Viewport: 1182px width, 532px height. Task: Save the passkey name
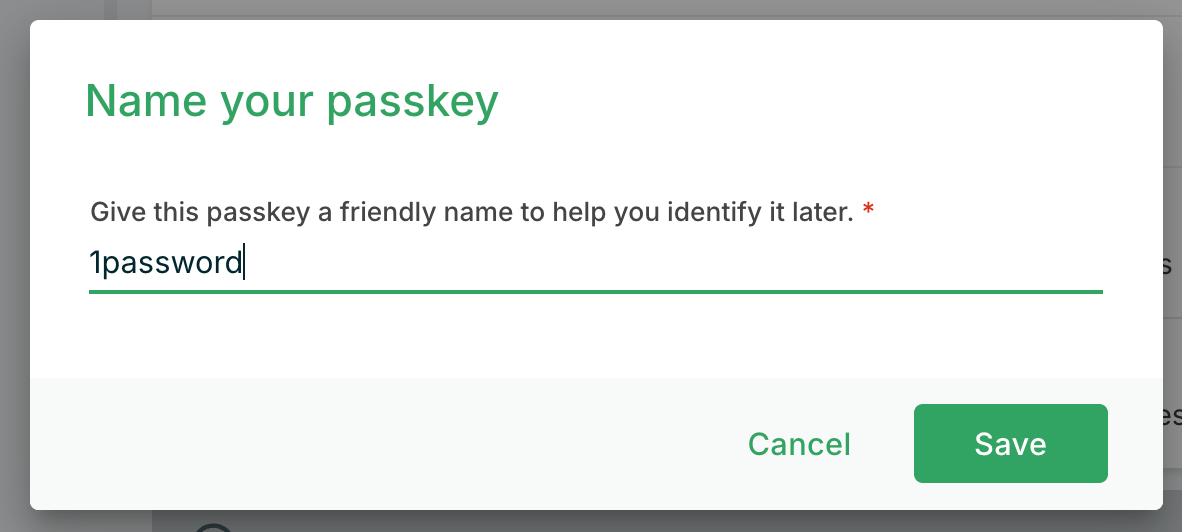point(1010,444)
